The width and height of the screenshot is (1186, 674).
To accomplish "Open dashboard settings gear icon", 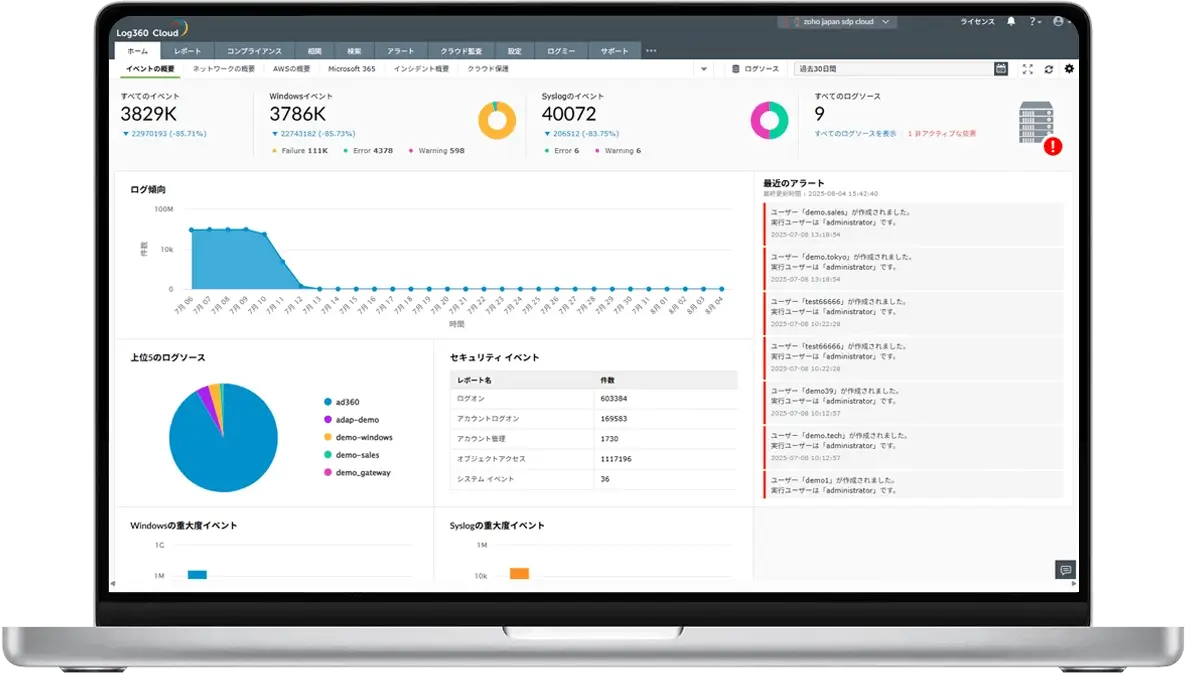I will click(x=1069, y=69).
